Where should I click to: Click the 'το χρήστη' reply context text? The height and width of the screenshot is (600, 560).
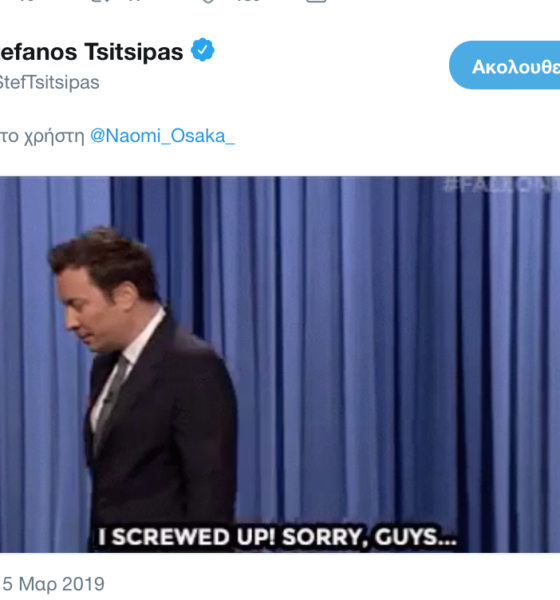point(42,137)
